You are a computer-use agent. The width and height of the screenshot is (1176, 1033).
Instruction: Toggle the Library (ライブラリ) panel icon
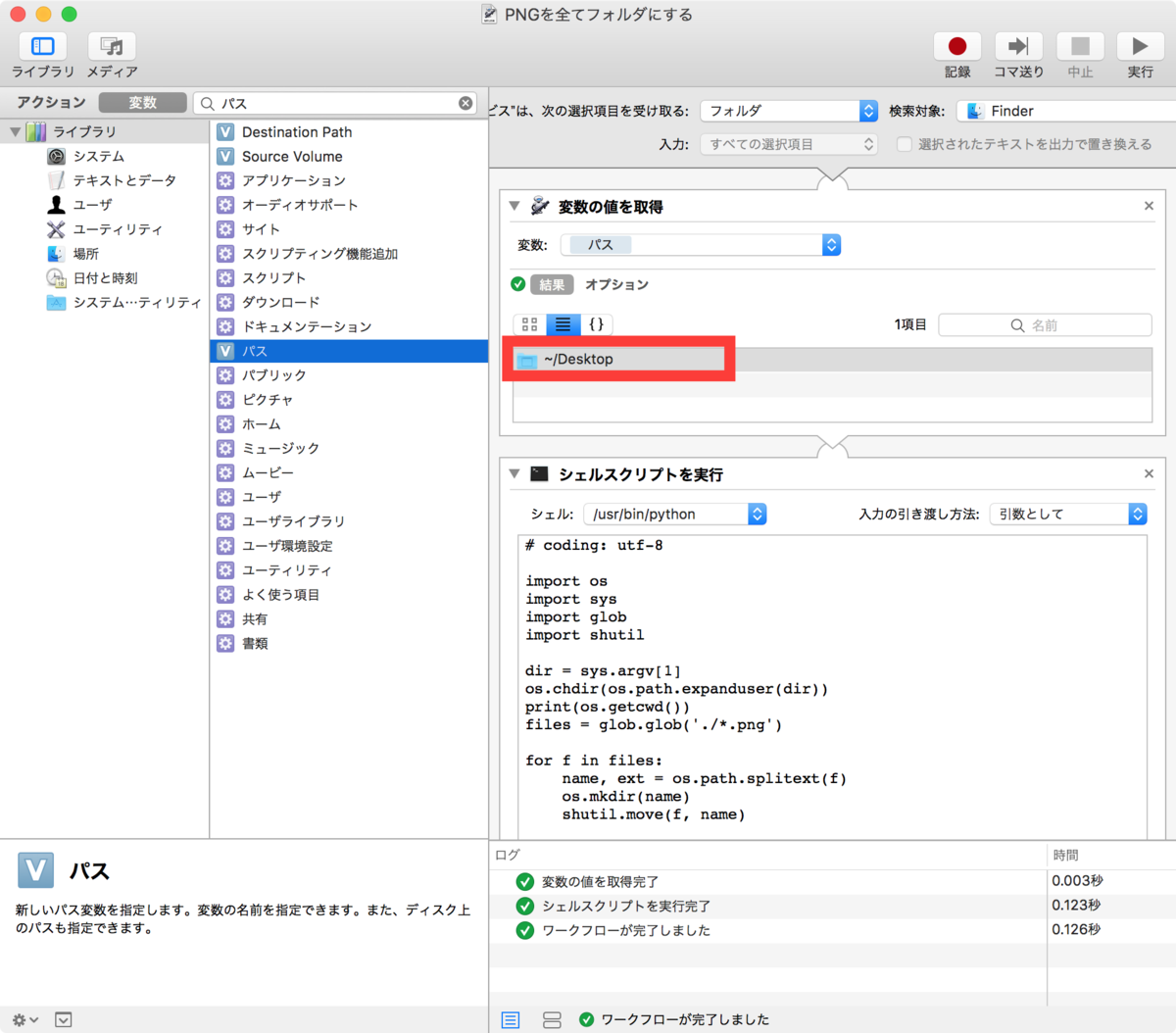(43, 46)
